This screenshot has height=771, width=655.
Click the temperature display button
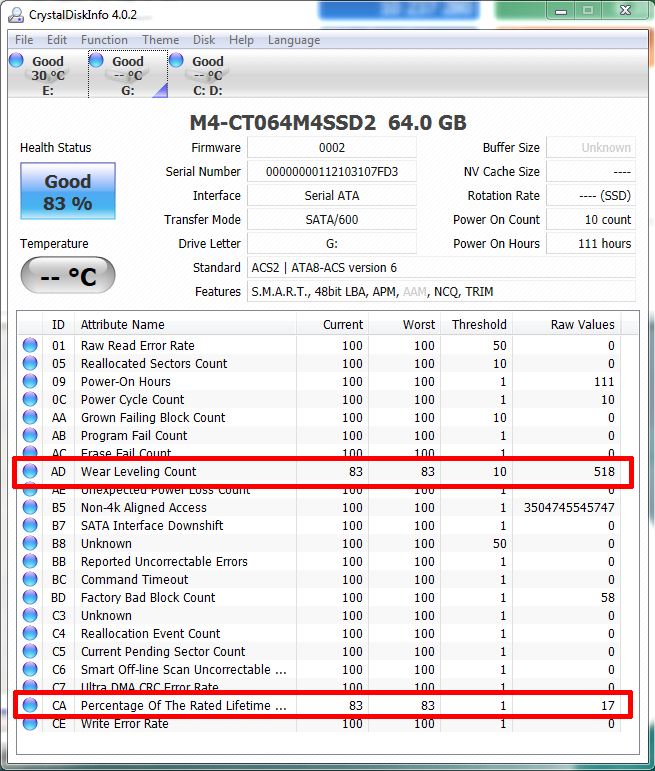[68, 275]
